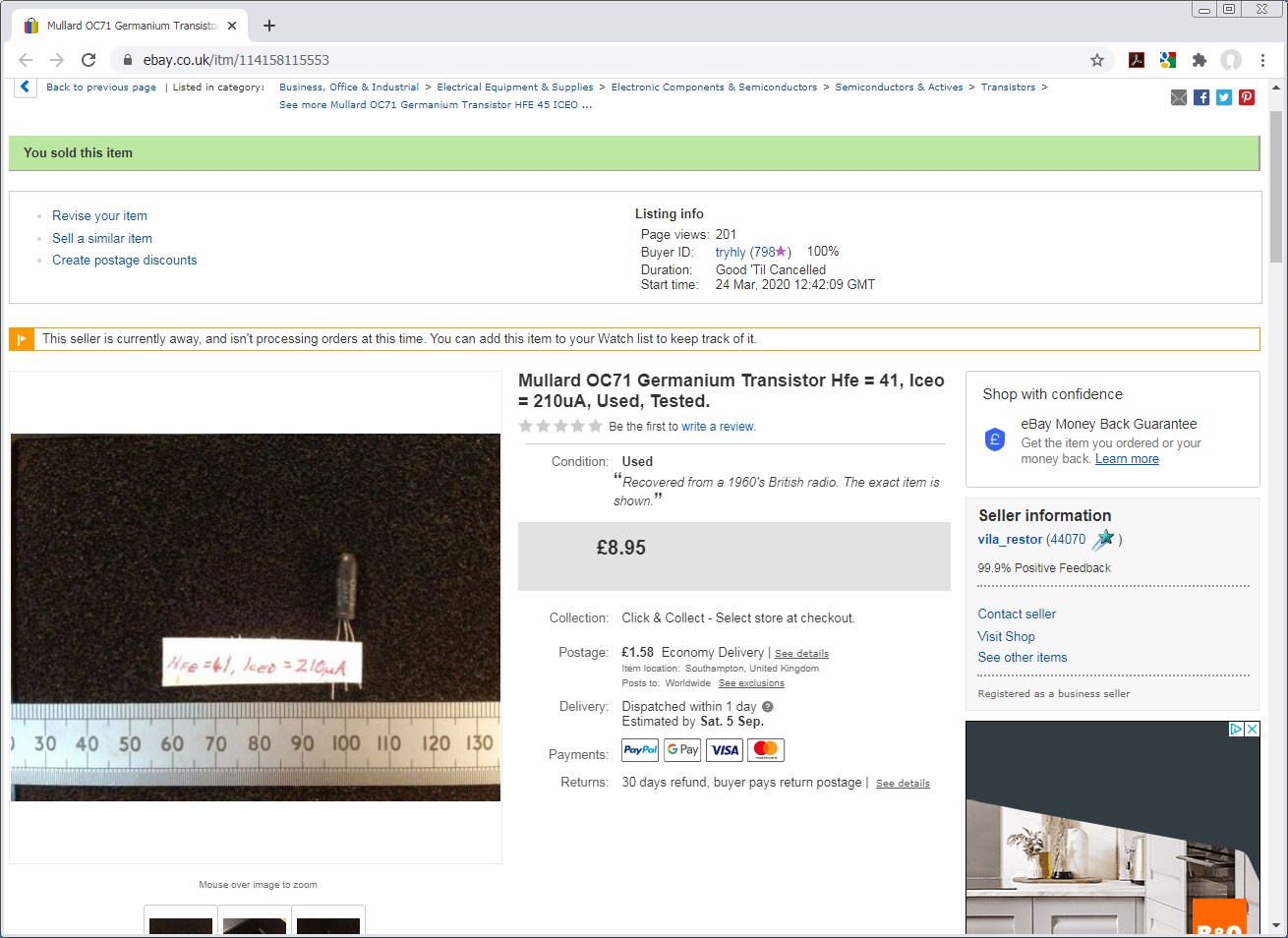
Task: Open the Transistors category link
Action: pos(1008,88)
